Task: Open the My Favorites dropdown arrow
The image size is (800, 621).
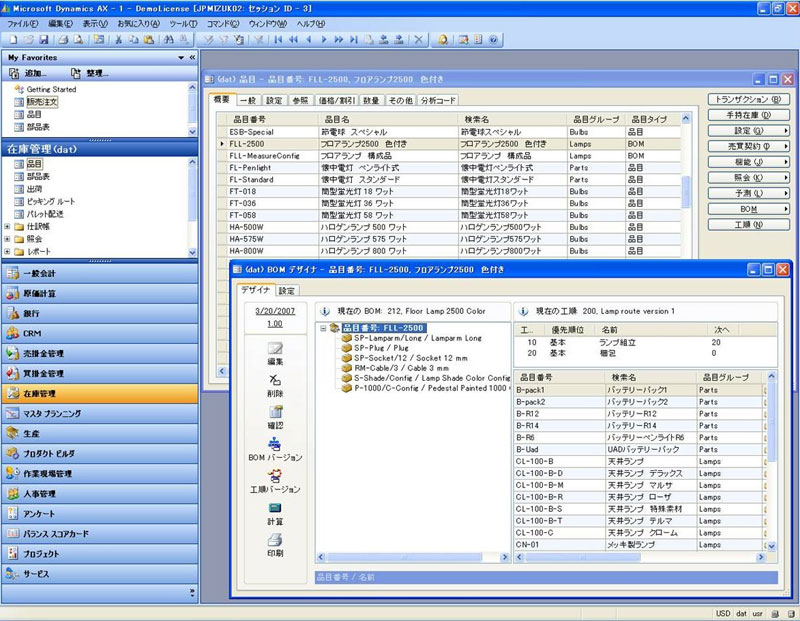Action: pyautogui.click(x=181, y=58)
